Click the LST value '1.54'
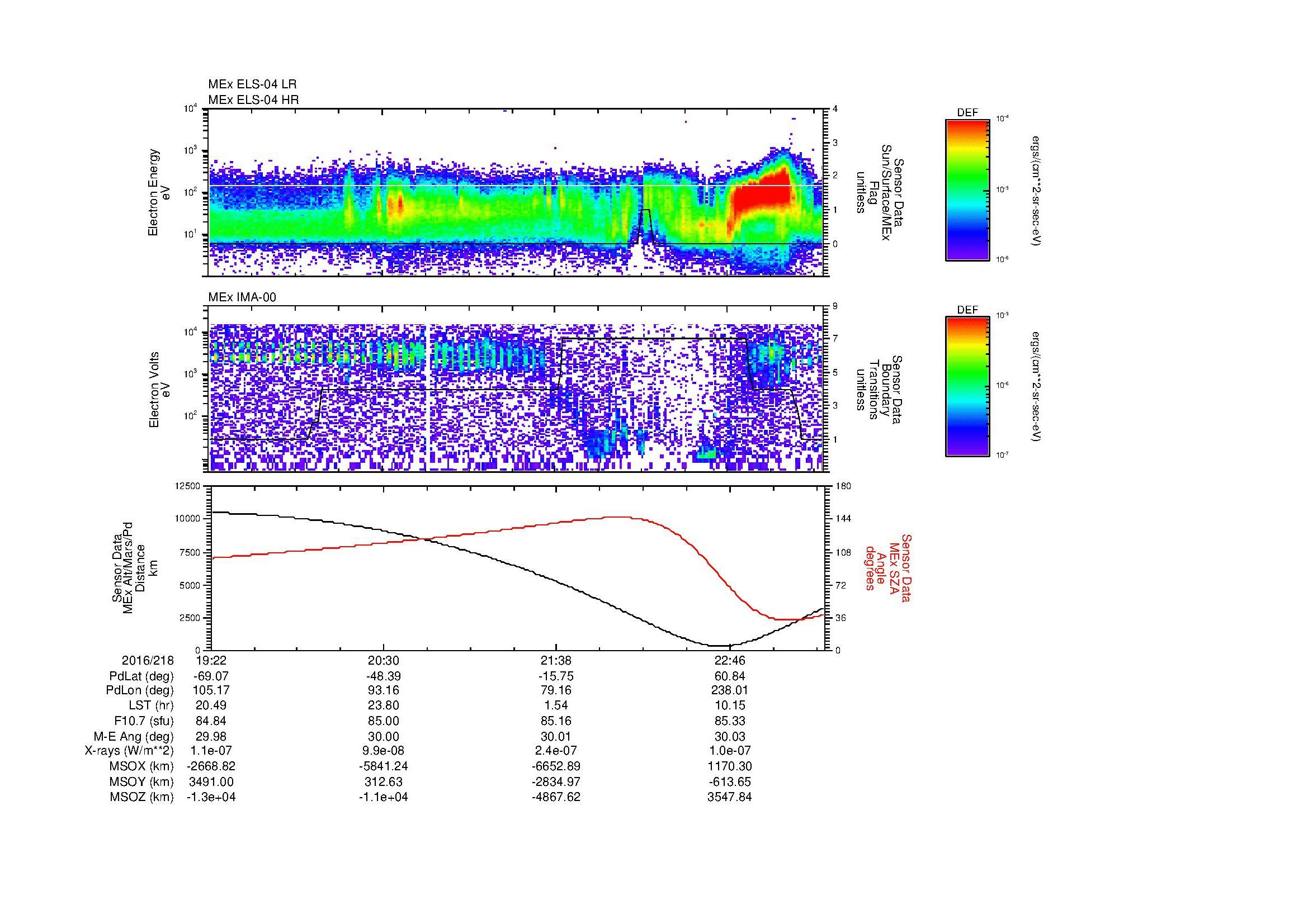The width and height of the screenshot is (1308, 924). 556,705
